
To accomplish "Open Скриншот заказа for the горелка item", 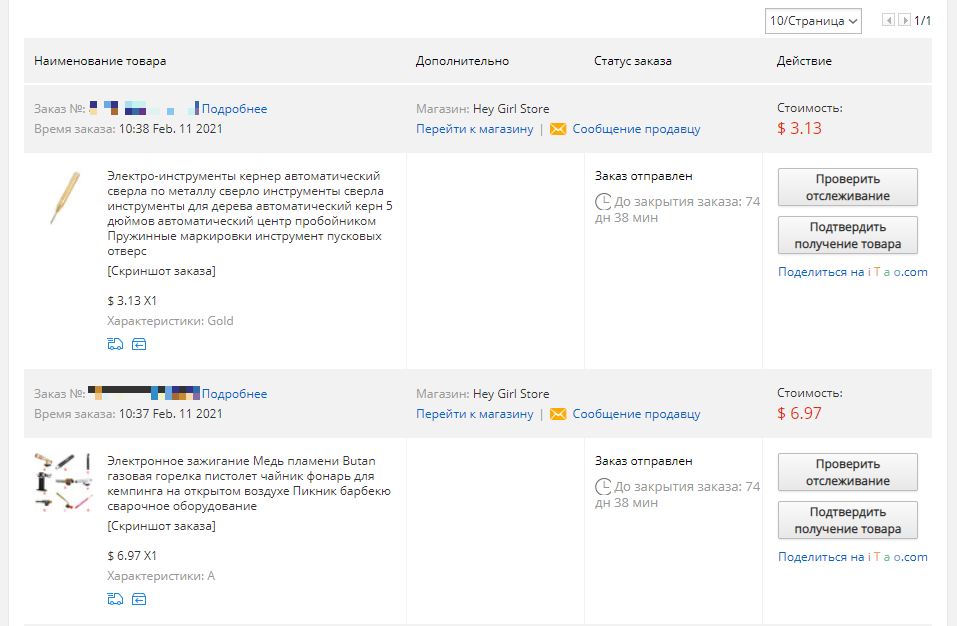I will tap(161, 526).
